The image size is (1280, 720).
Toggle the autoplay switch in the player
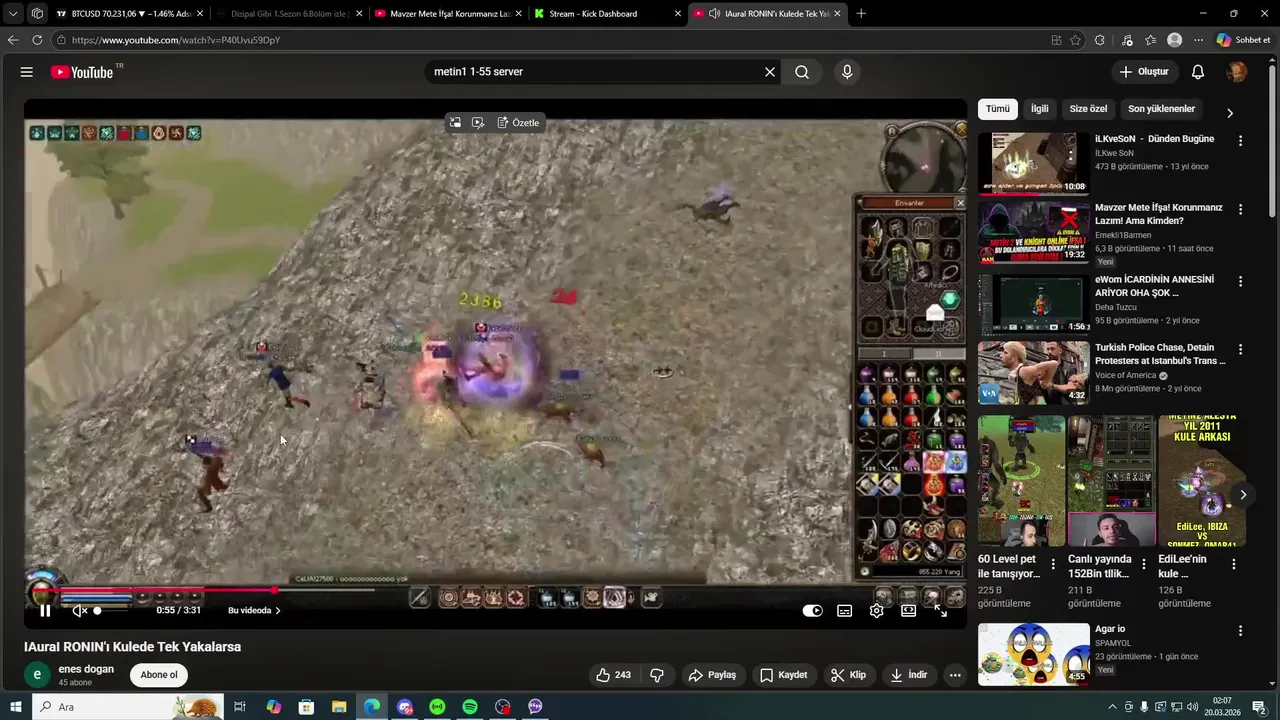click(813, 610)
